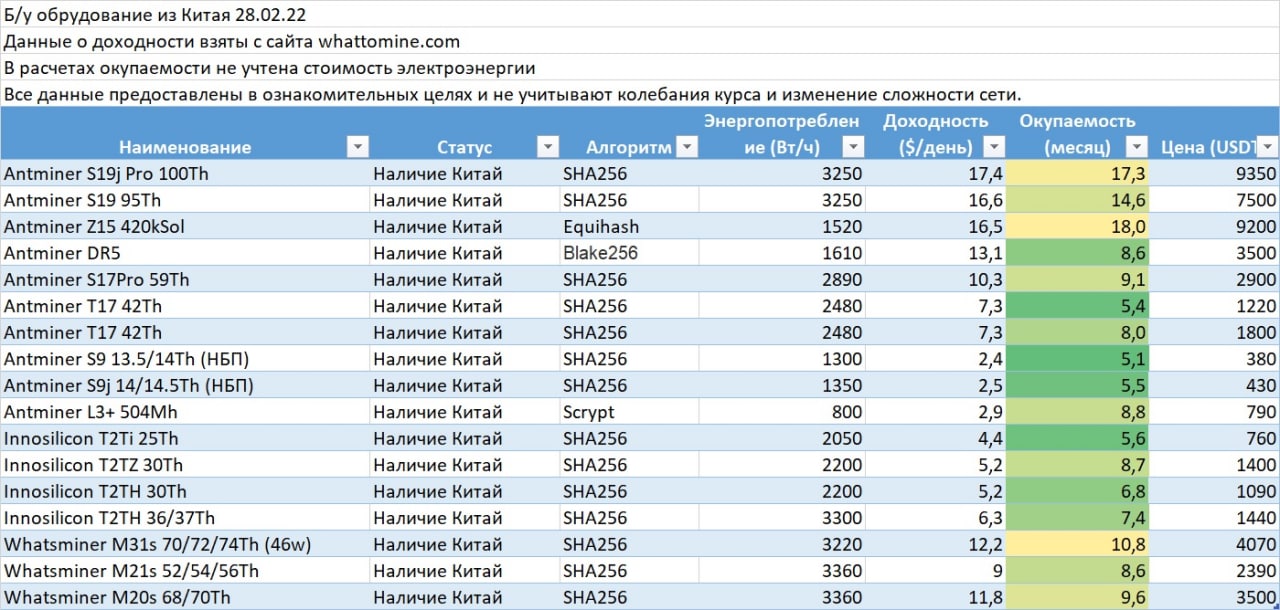
Task: Select payback cell 17,3 for S19j Pro
Action: pos(1076,173)
